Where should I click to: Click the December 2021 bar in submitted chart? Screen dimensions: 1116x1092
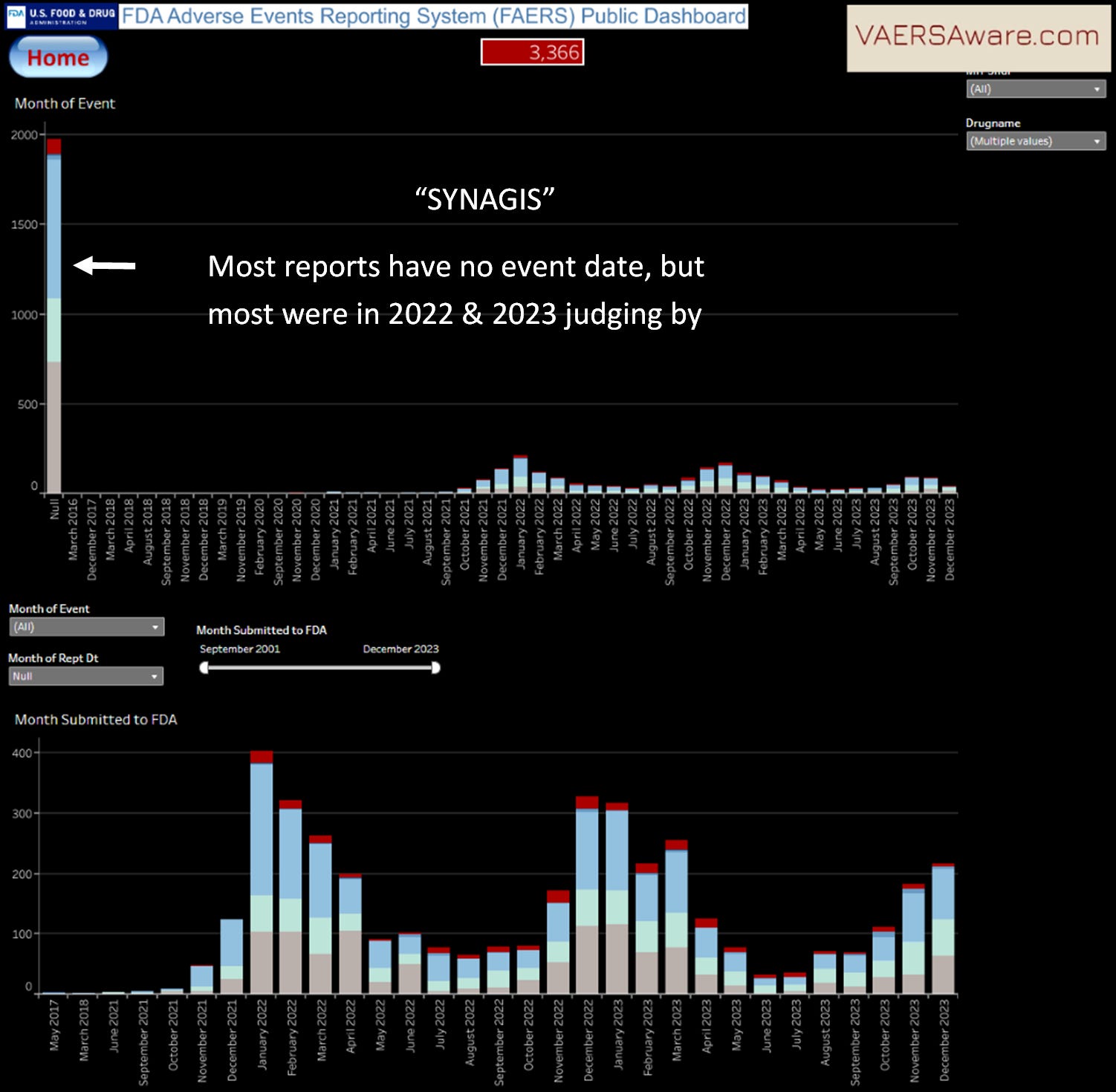pos(232,956)
